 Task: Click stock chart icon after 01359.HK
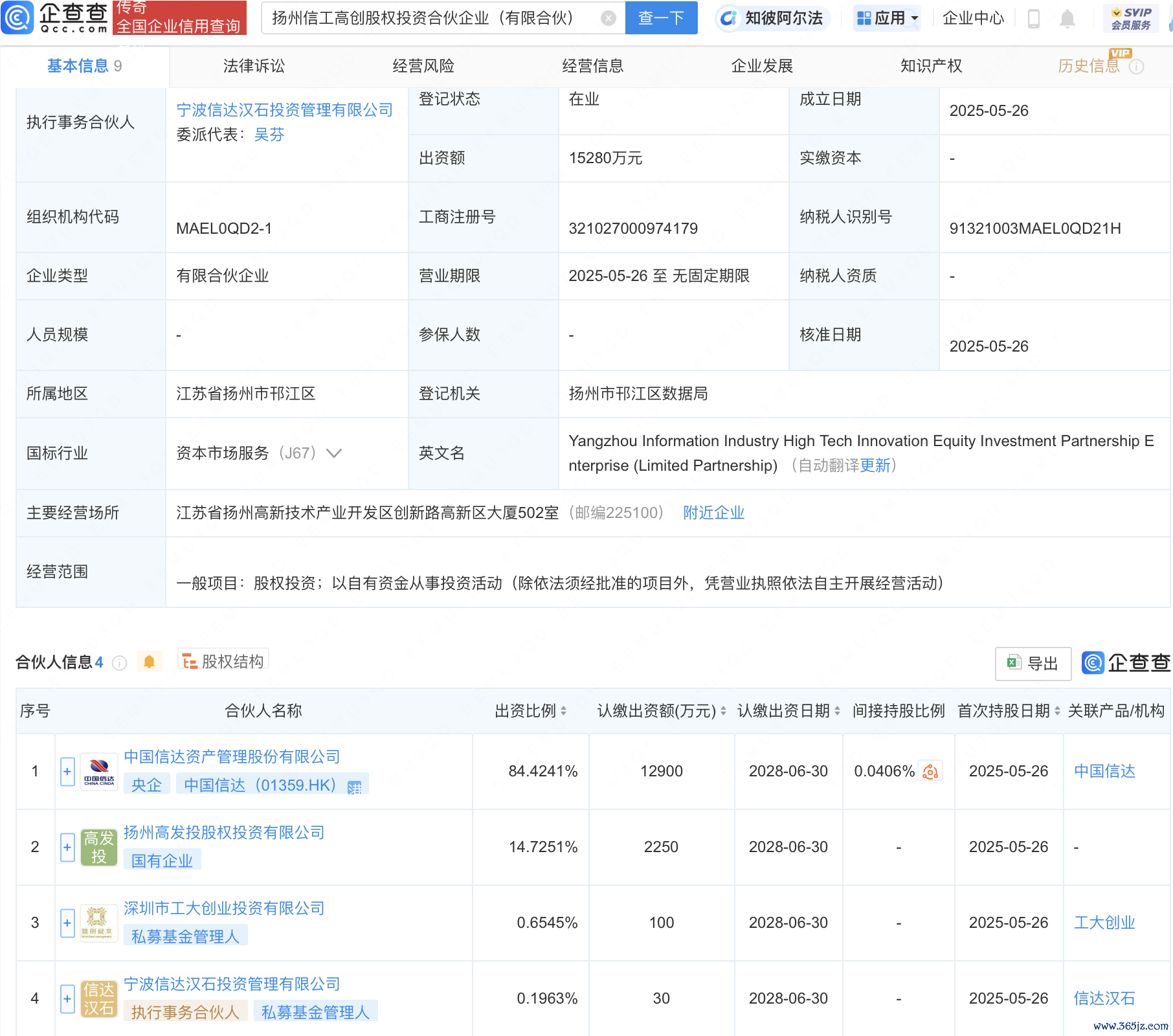point(355,787)
